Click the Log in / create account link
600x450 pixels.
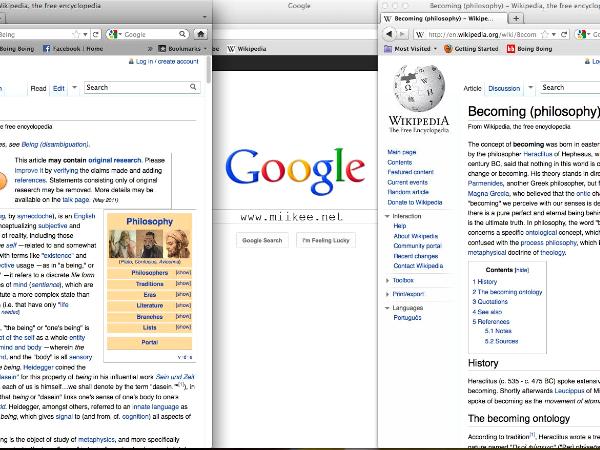click(167, 61)
